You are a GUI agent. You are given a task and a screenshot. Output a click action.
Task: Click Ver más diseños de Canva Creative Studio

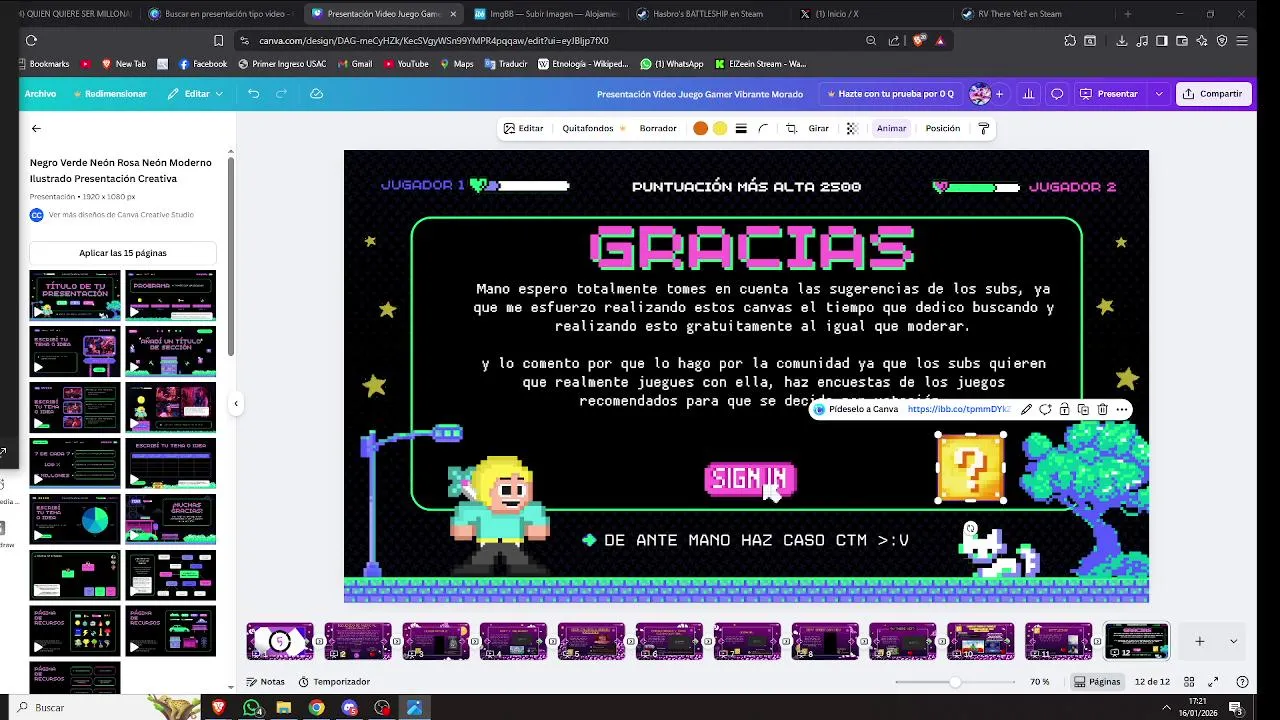pos(121,215)
